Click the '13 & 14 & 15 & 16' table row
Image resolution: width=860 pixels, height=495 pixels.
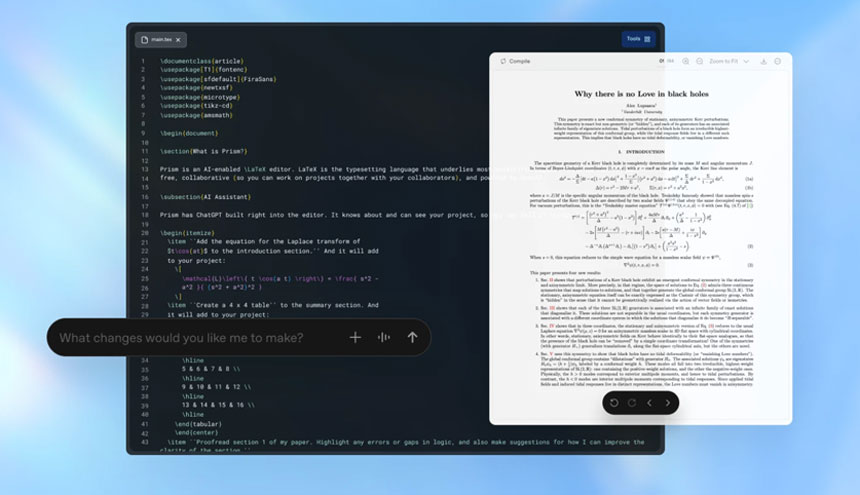pos(218,405)
